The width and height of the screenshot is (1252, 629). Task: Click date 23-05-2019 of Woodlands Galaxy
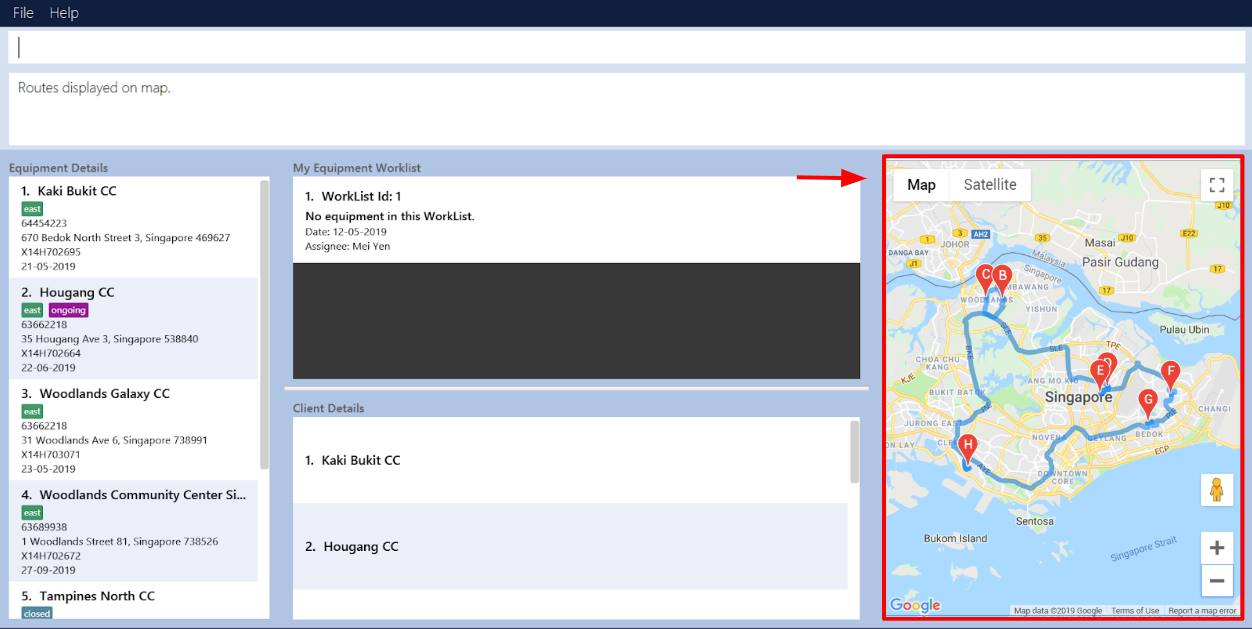point(48,468)
